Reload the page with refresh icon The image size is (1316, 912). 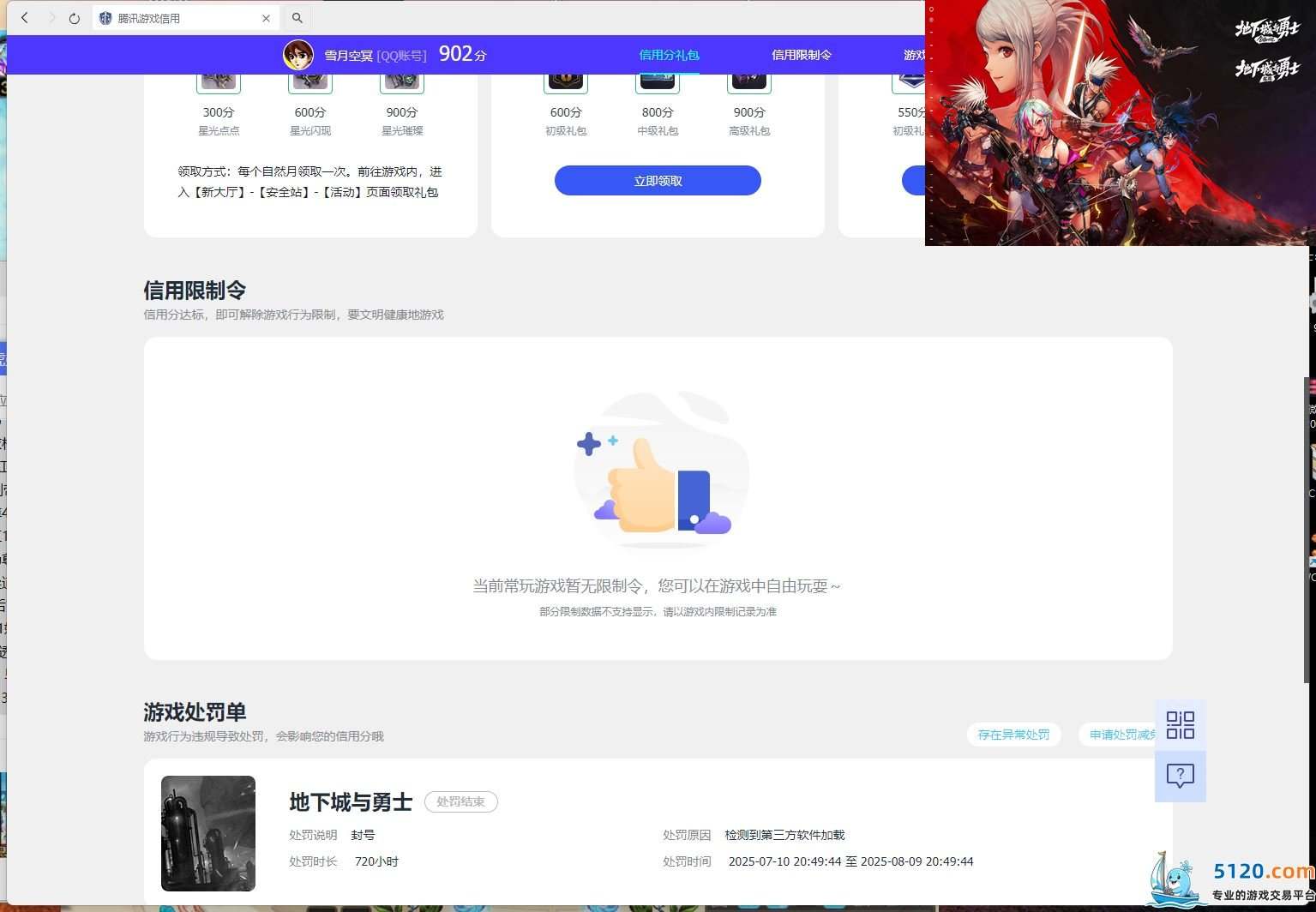(x=75, y=18)
